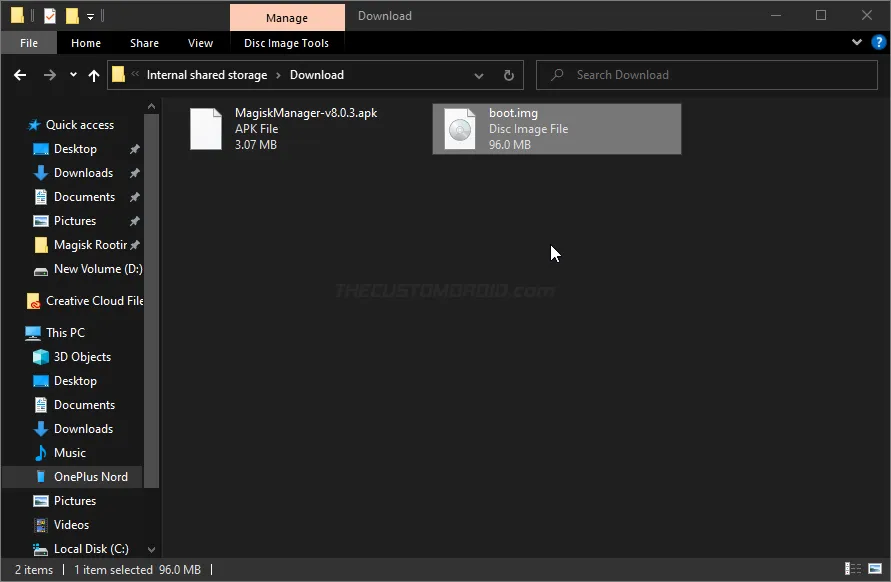Open the File menu
This screenshot has width=891, height=582.
(28, 43)
